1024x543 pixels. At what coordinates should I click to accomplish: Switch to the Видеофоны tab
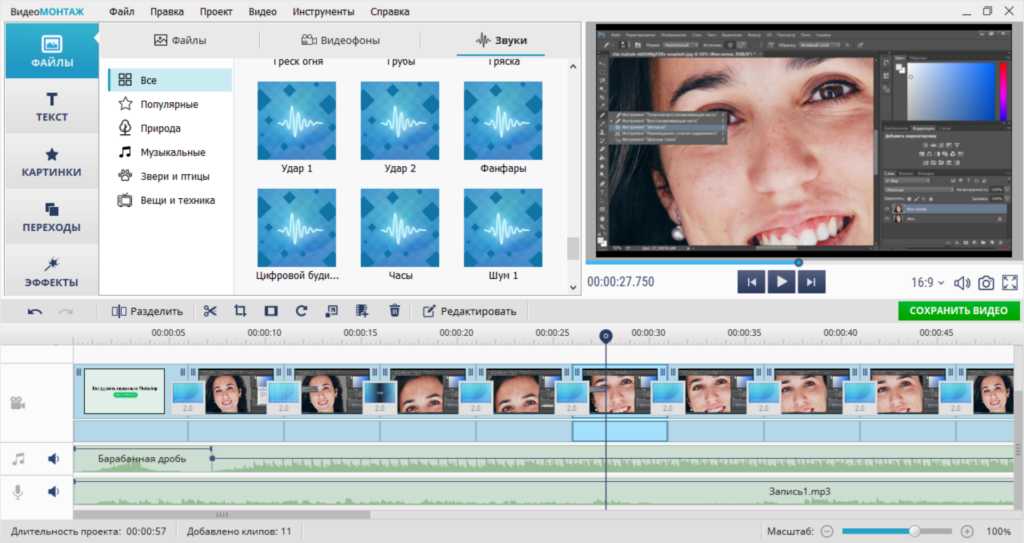click(340, 40)
